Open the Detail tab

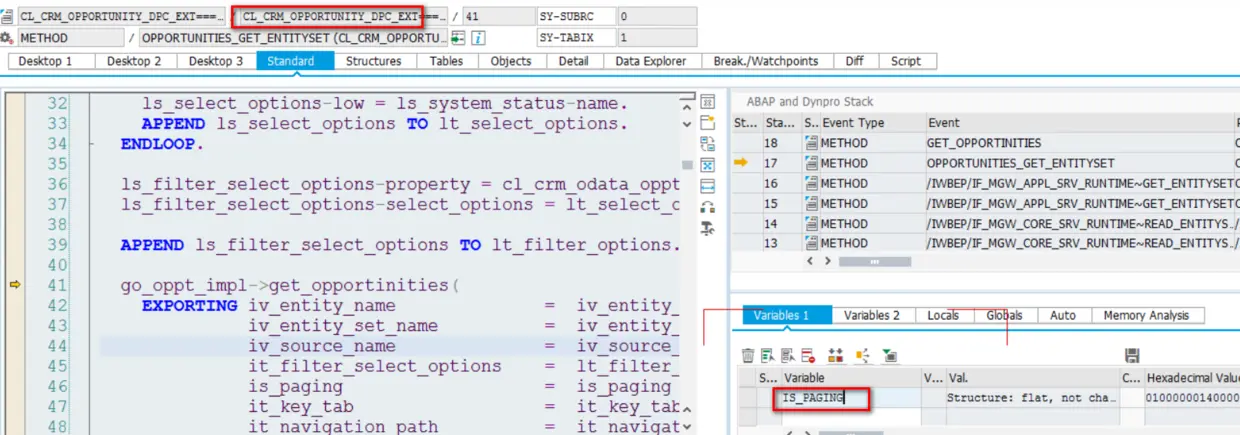coord(573,61)
